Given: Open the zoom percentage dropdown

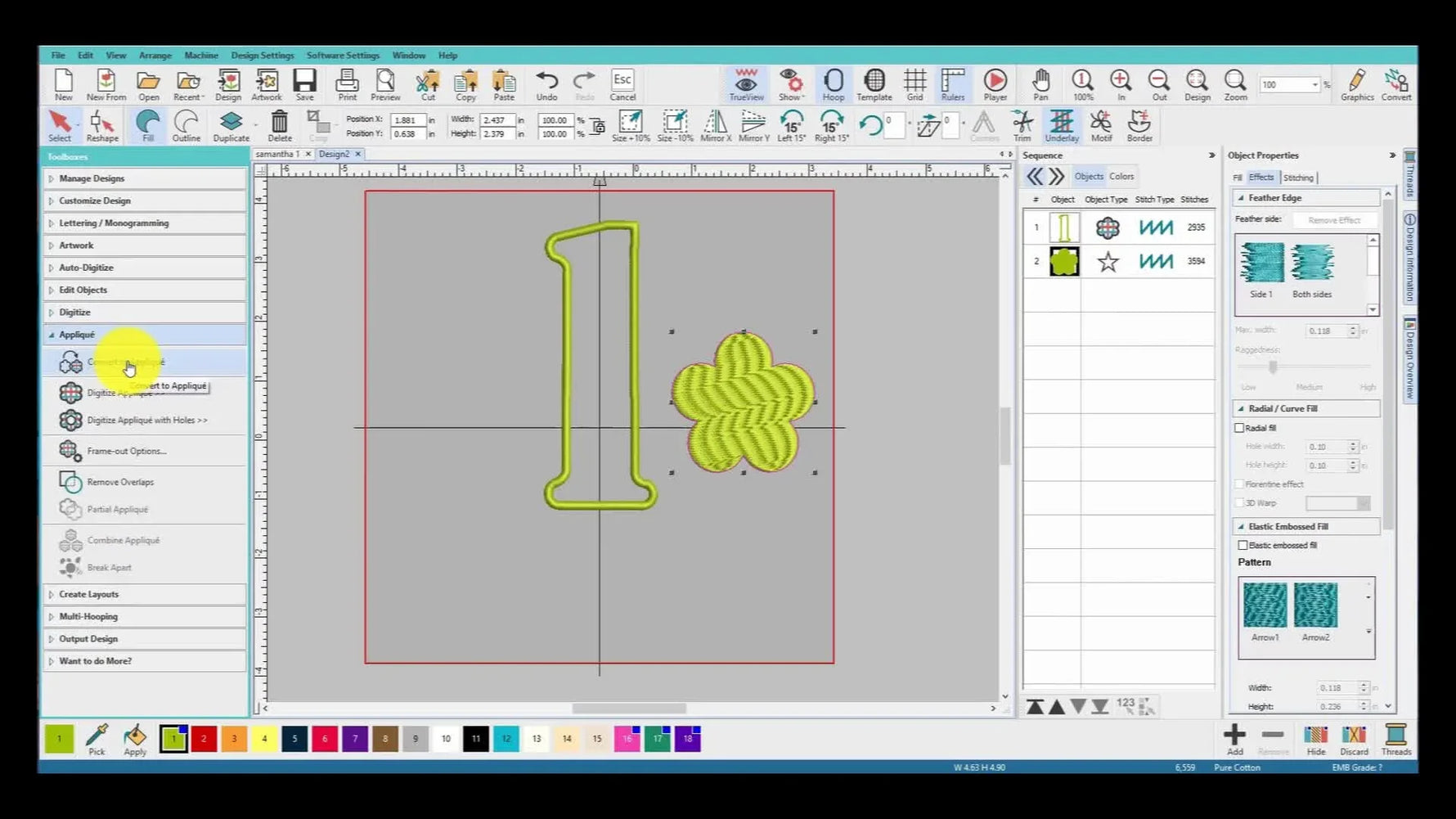Looking at the screenshot, I should coord(1312,84).
